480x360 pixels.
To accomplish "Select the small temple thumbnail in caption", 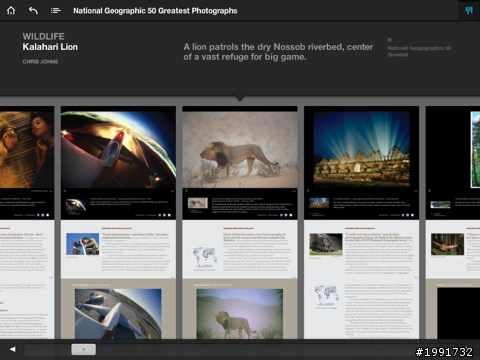I will 319,203.
